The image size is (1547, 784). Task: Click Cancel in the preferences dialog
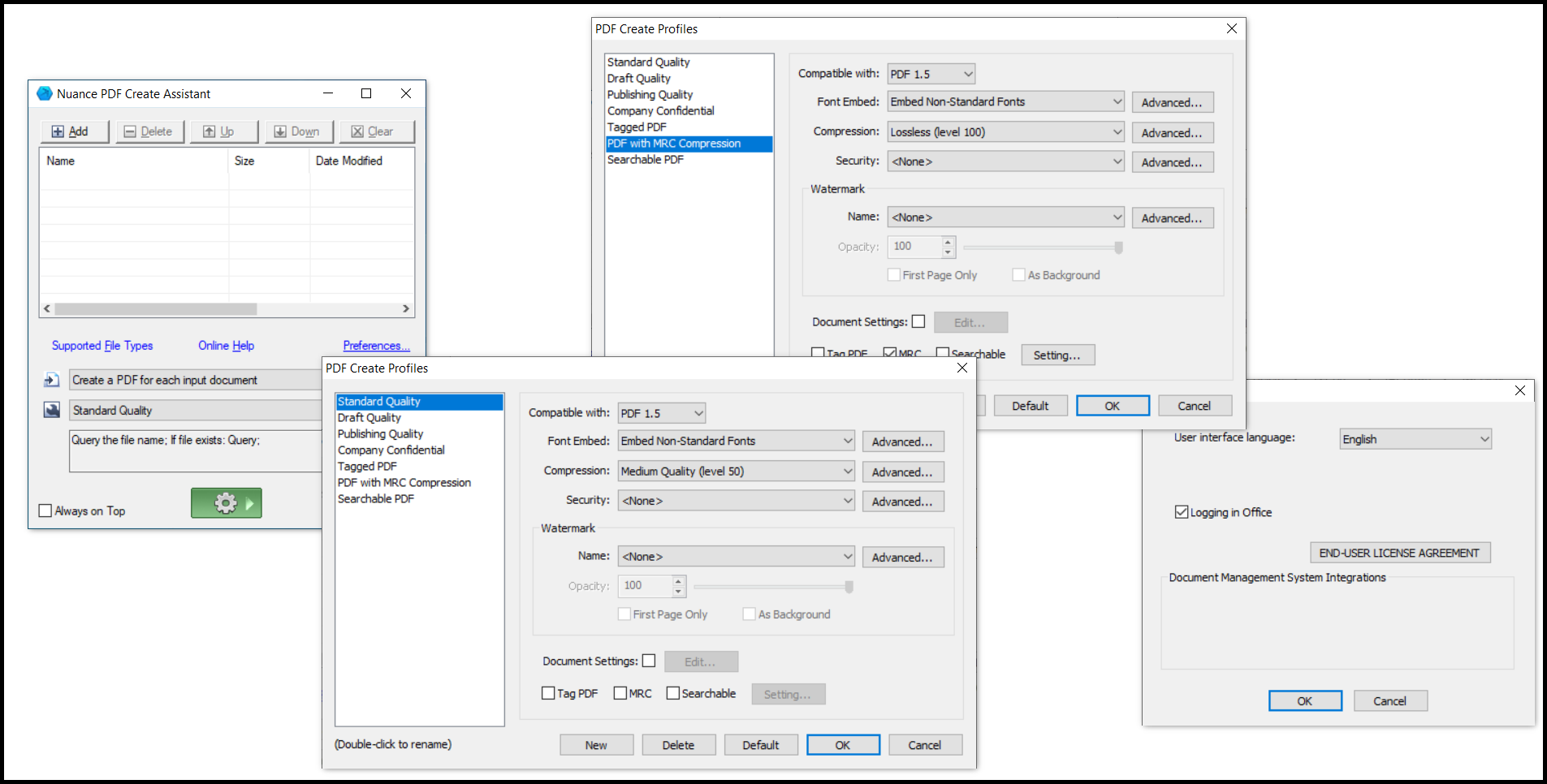tap(1390, 701)
